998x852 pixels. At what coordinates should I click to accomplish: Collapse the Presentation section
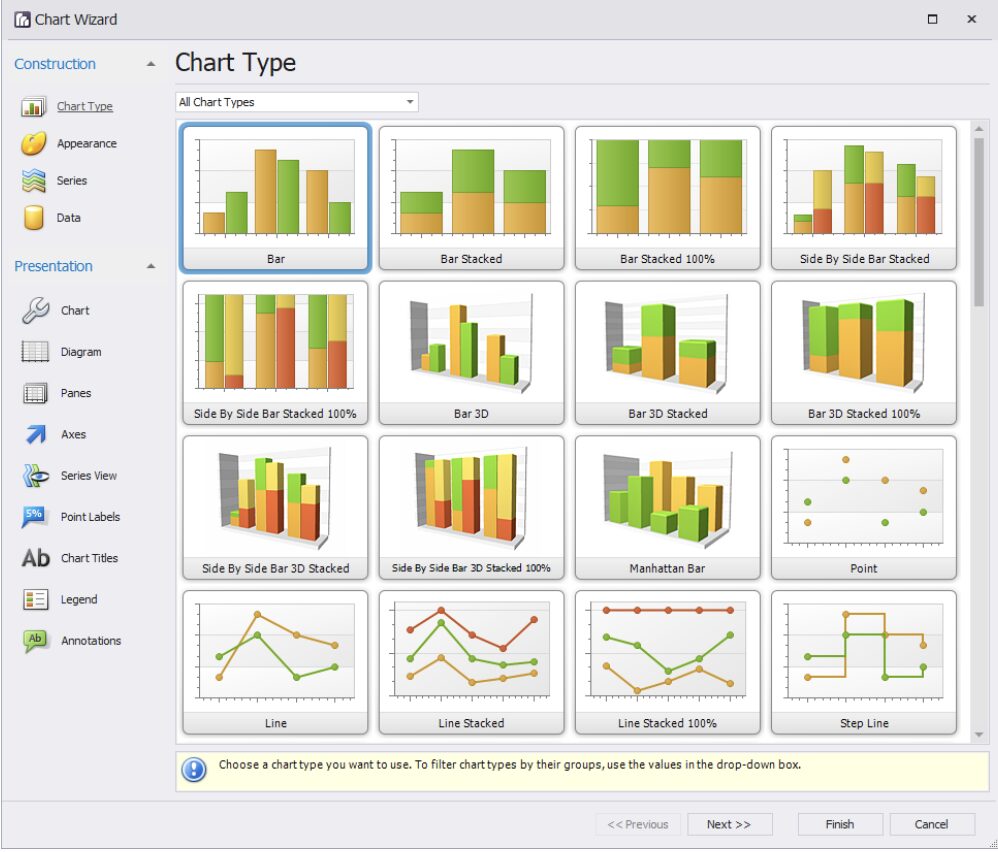pyautogui.click(x=151, y=266)
